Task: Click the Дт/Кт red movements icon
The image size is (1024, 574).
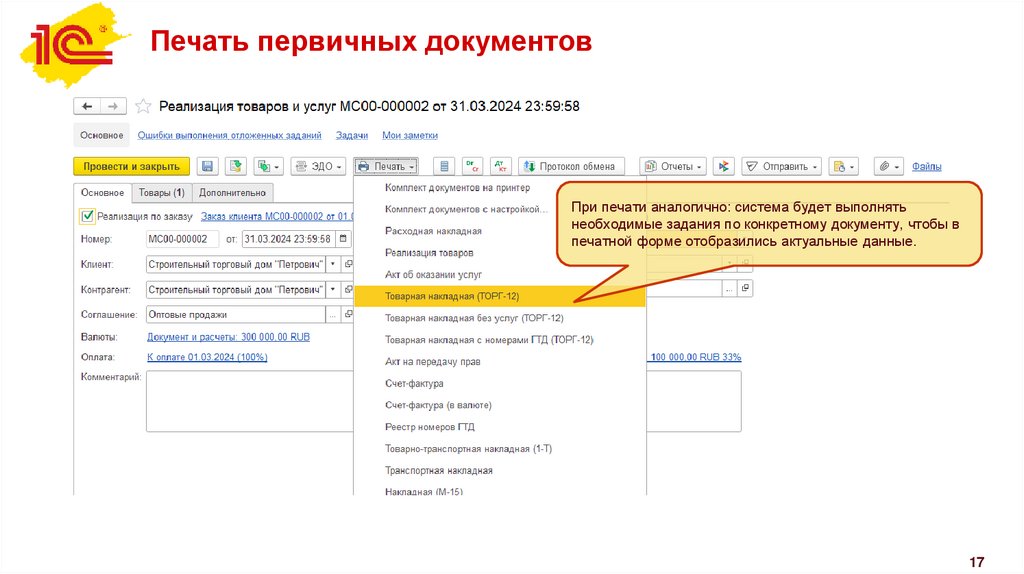Action: [x=501, y=167]
